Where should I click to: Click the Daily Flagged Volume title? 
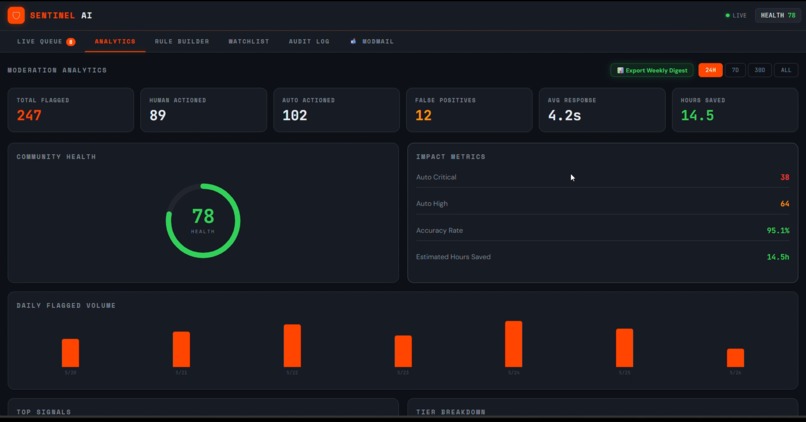pyautogui.click(x=66, y=306)
